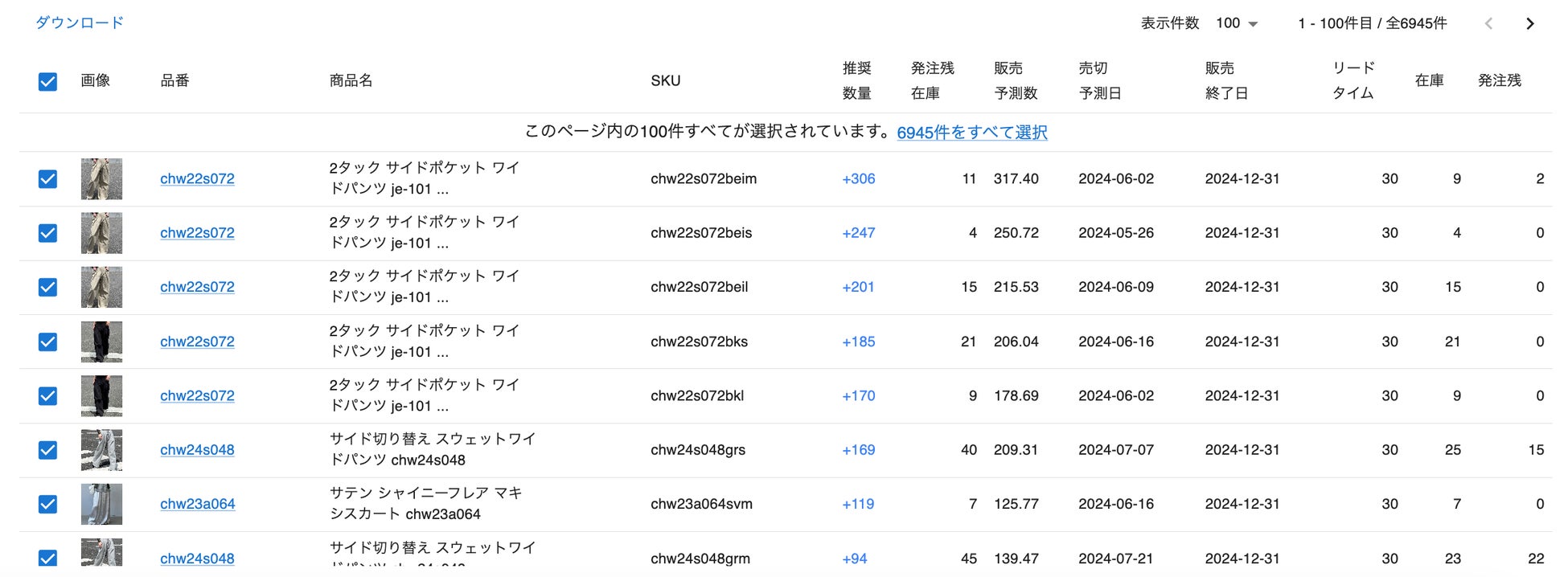Uncheck the chw23a064svm row checkbox
Viewport: 1568px width, 577px height.
click(x=48, y=504)
